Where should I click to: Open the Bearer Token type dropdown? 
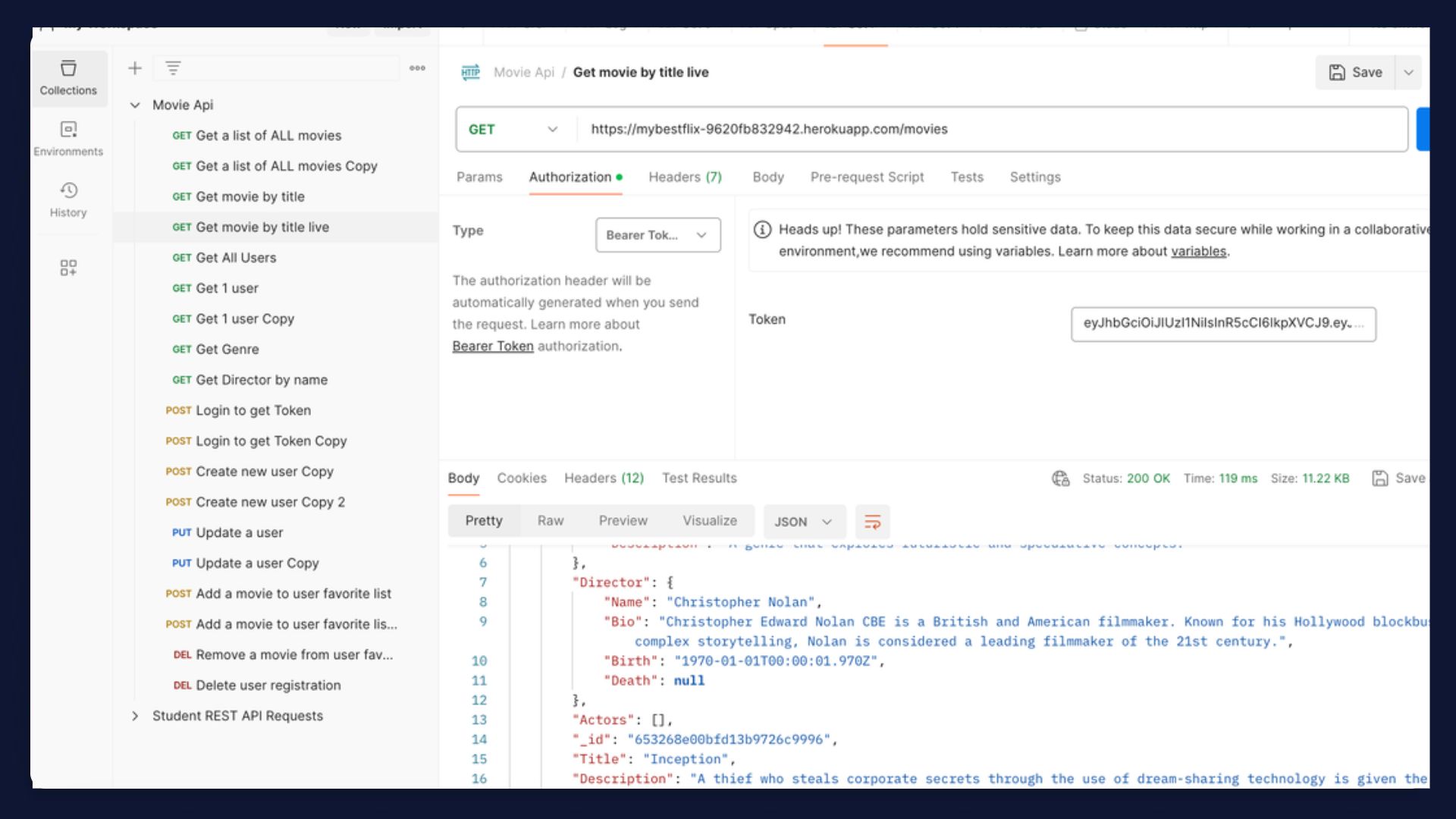tap(656, 234)
